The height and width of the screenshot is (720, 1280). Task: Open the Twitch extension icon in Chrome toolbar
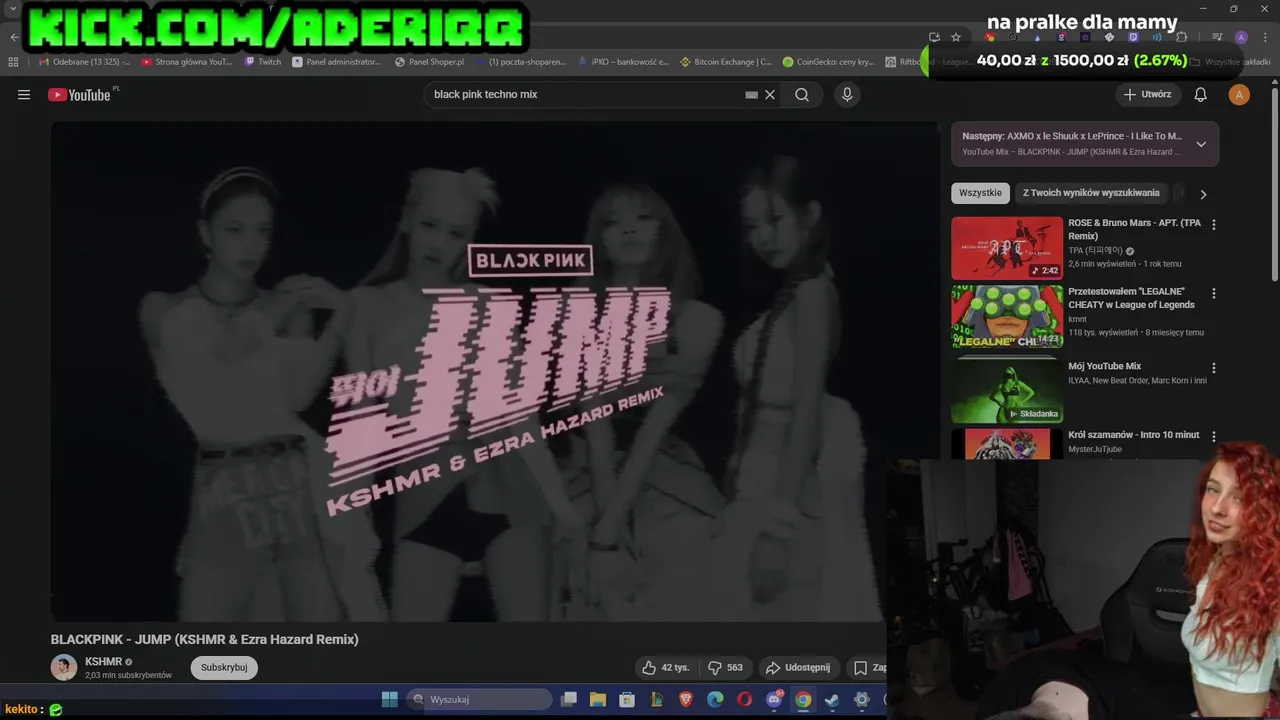click(1133, 37)
